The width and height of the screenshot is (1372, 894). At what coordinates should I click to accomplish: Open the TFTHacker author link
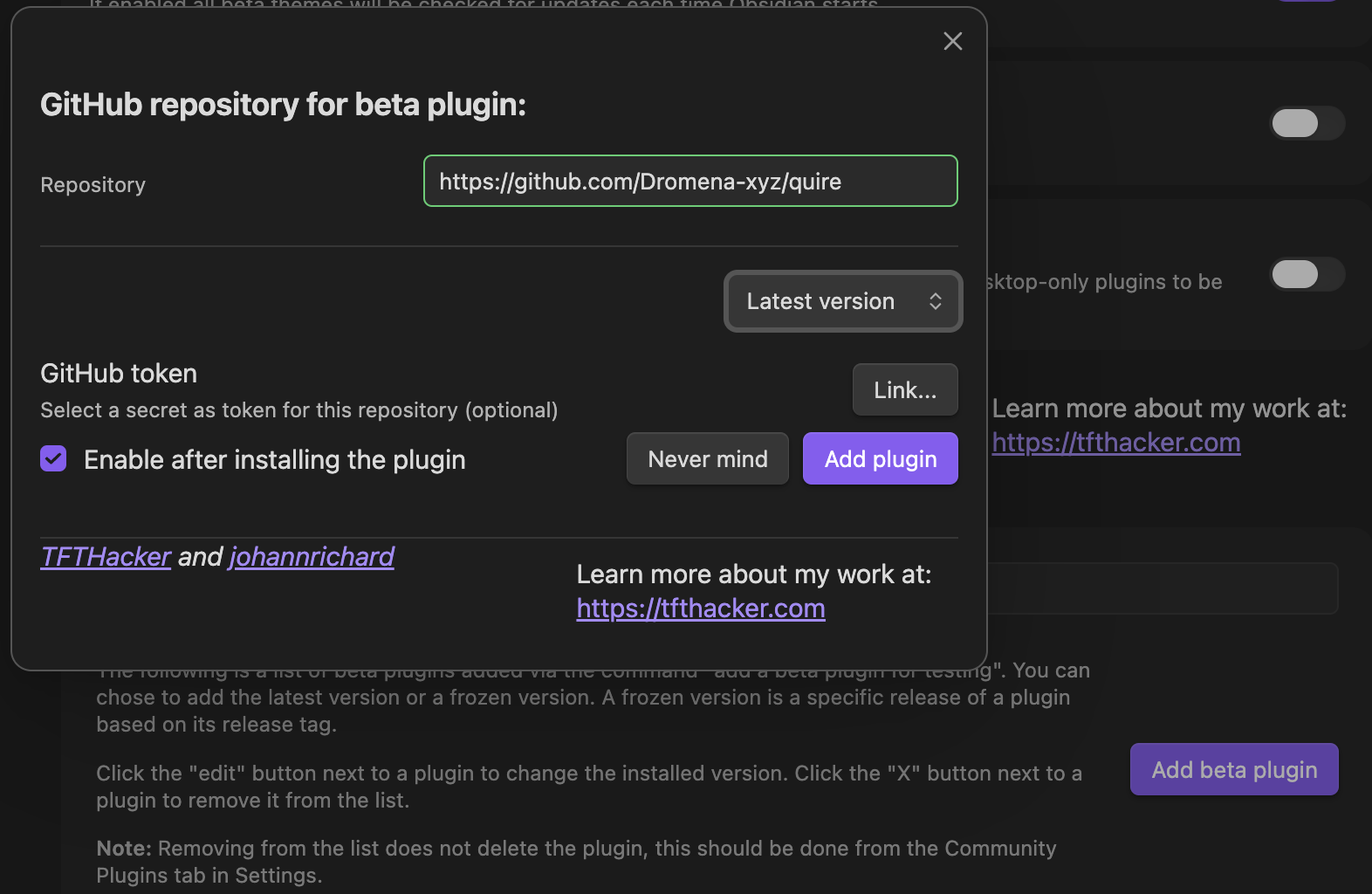[106, 556]
